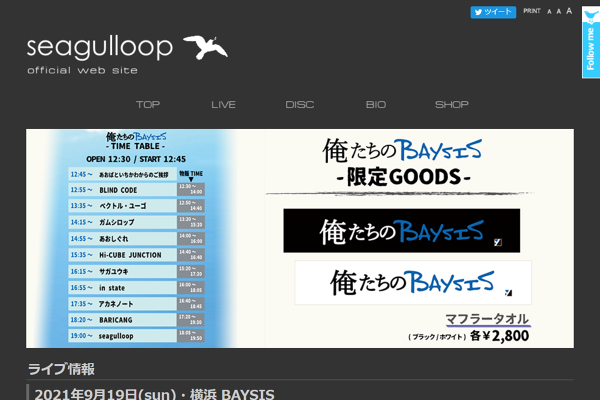600x400 pixels.
Task: Click the 'マフラータオル' product label
Action: click(x=487, y=319)
